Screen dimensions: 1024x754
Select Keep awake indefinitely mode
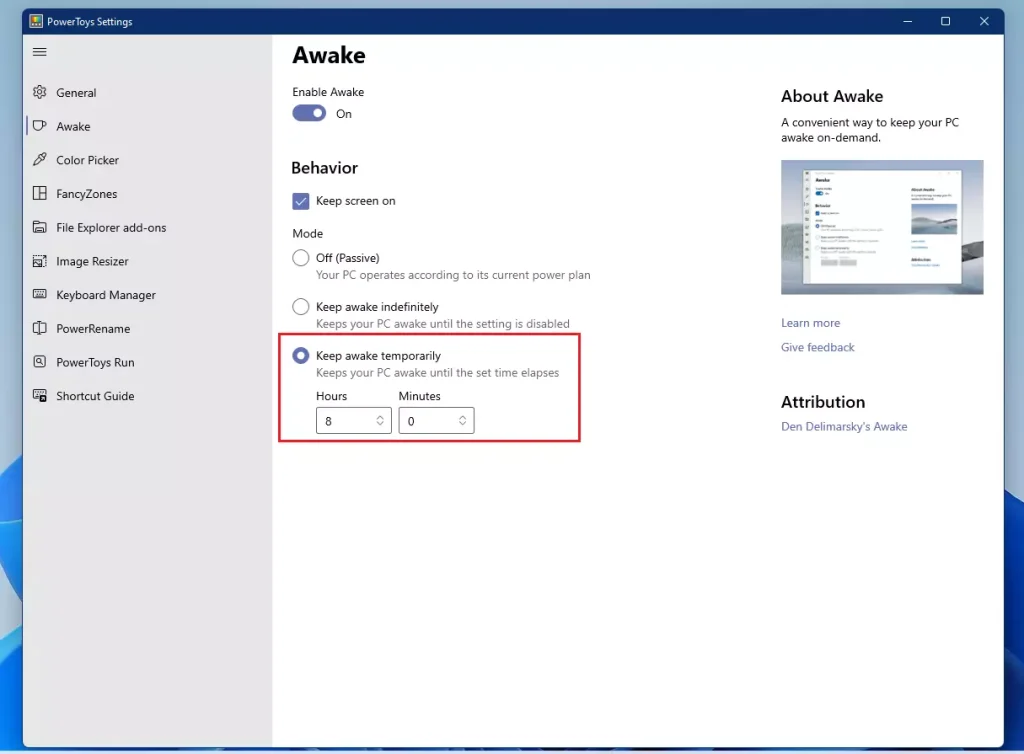coord(300,307)
